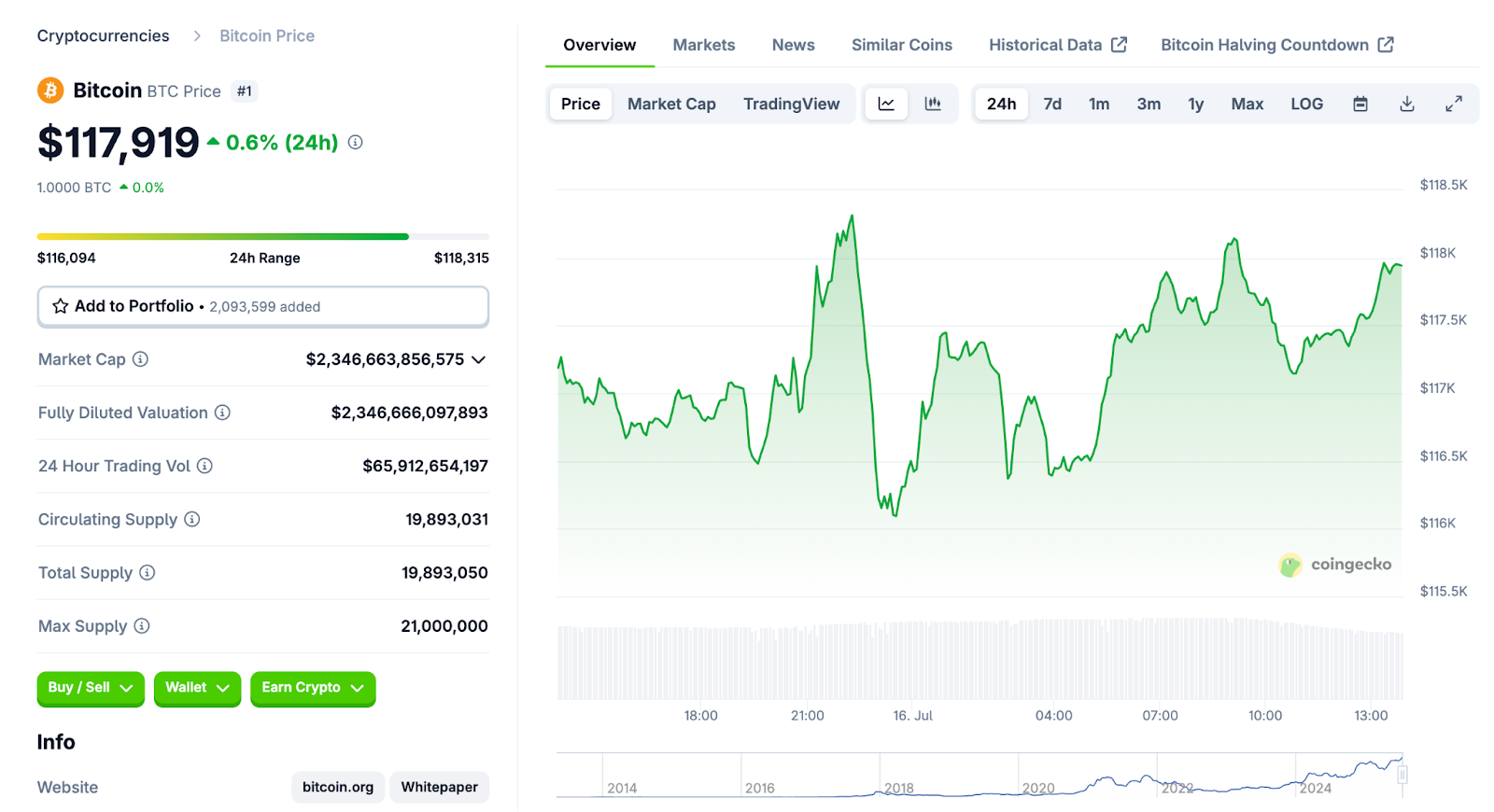The width and height of the screenshot is (1494, 812).
Task: Click the 21,000,000 Max Supply value
Action: (444, 625)
